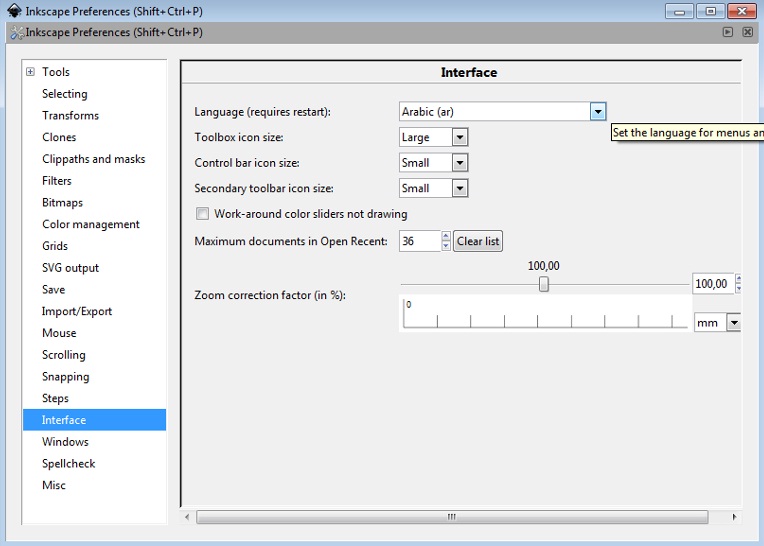Open Secondary toolbar icon size dropdown
This screenshot has width=764, height=546.
pyautogui.click(x=459, y=188)
